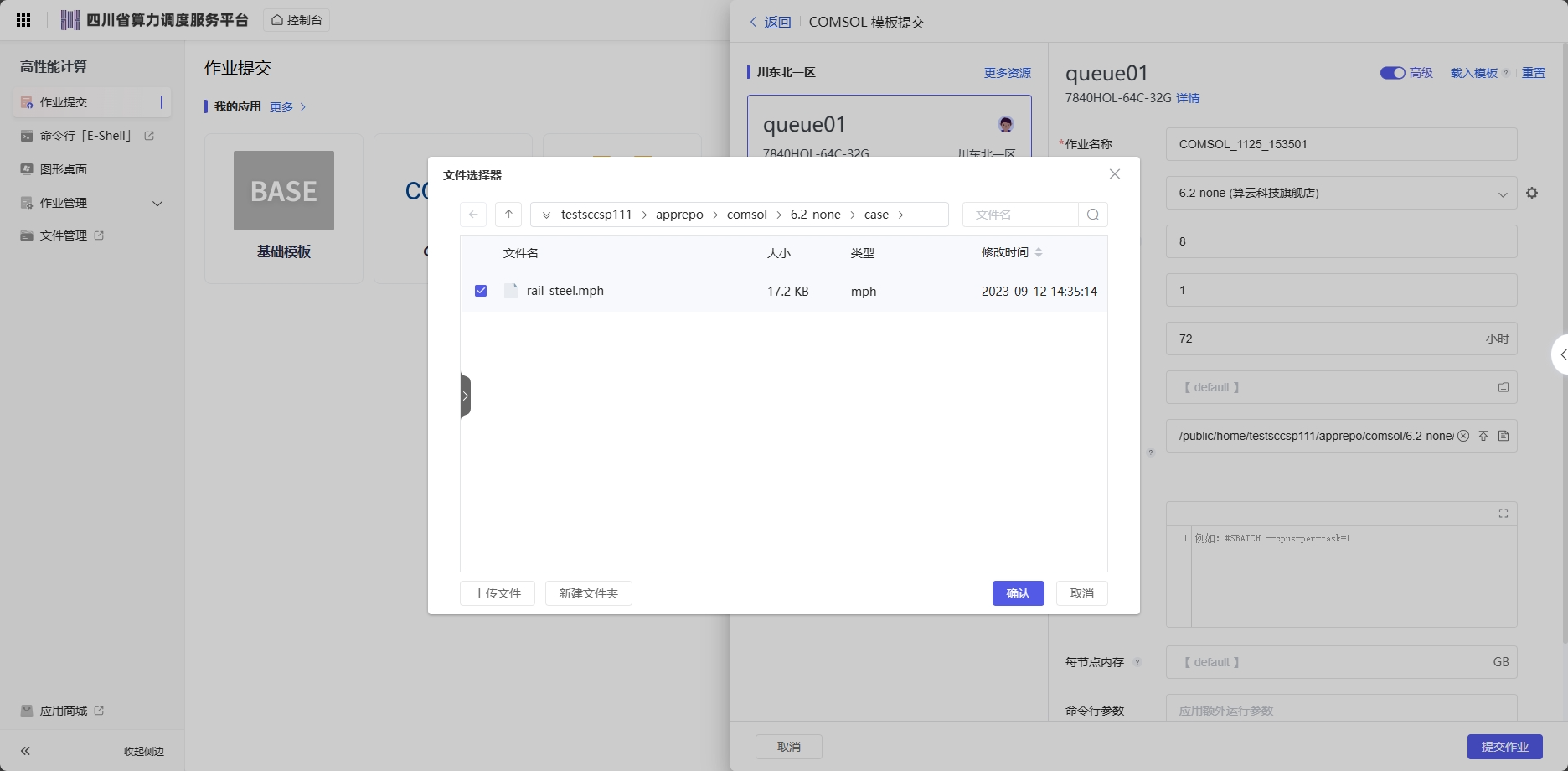Screen dimensions: 1568x771
Task: Open the 6.2-none version dropdown
Action: pyautogui.click(x=1341, y=193)
